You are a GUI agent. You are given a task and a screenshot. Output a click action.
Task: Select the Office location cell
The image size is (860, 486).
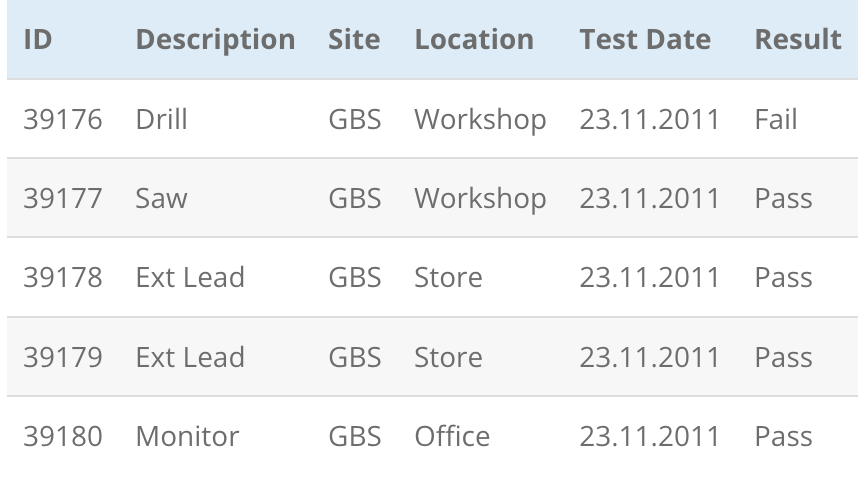[452, 436]
